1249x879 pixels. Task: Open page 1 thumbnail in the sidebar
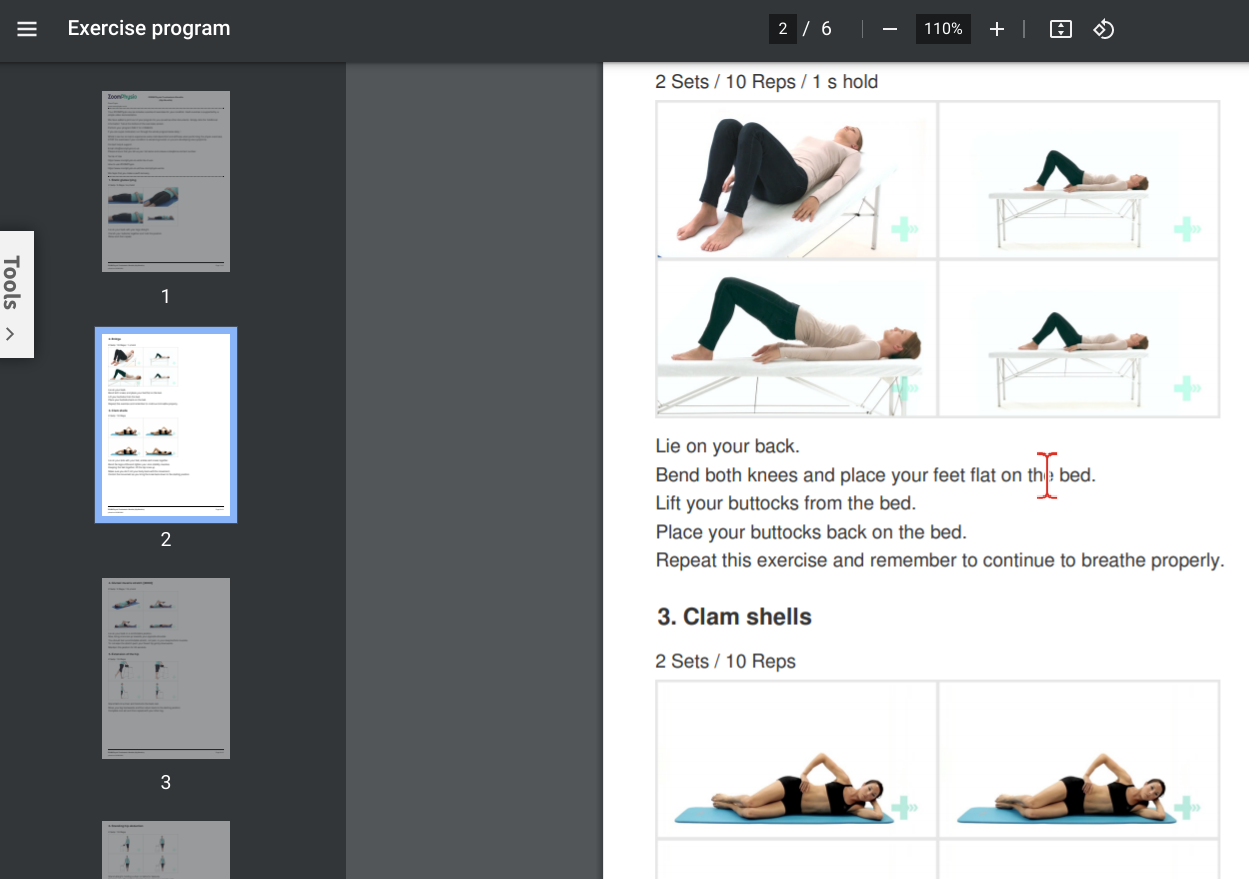click(165, 181)
